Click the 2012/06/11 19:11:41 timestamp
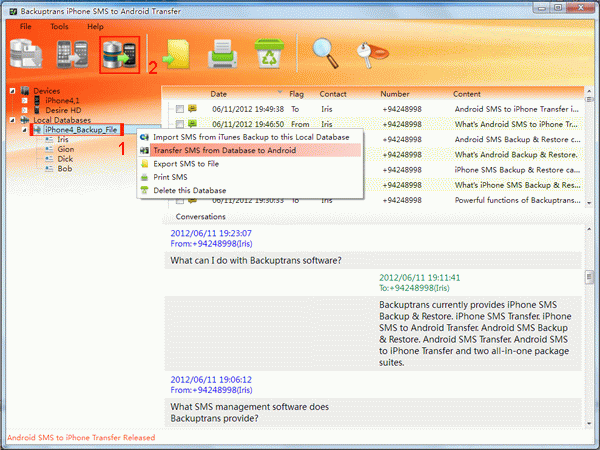This screenshot has width=600, height=450. [419, 278]
